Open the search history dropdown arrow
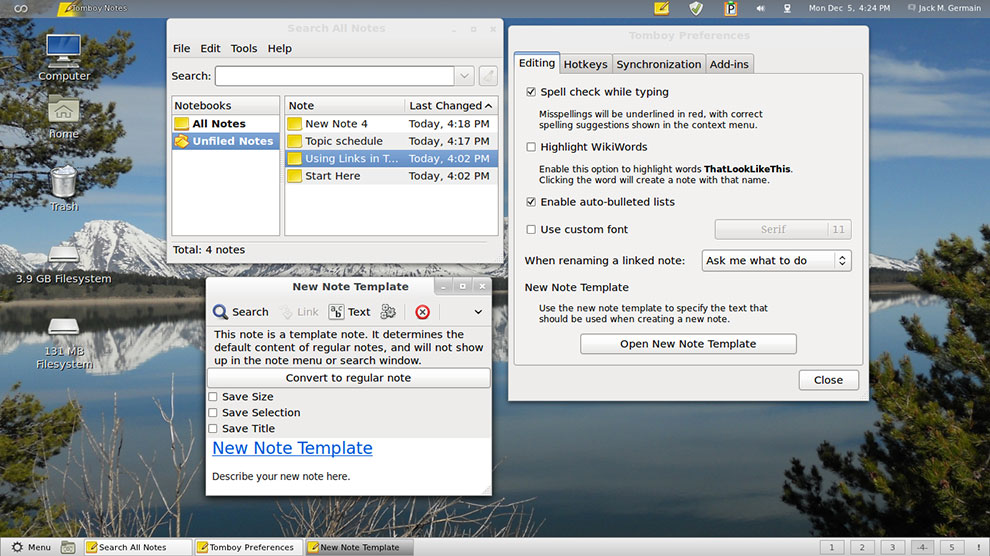Screen dimensions: 990x556 pos(464,76)
